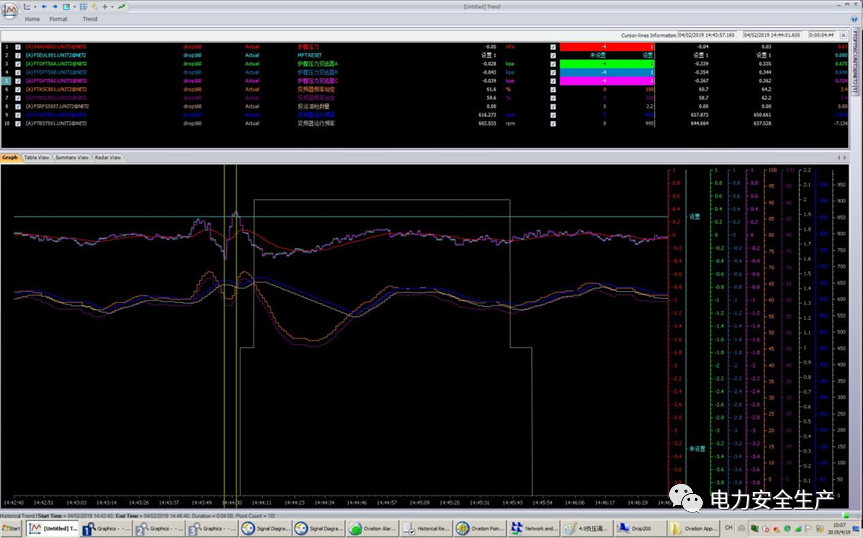Switch to the Table View tab
The height and width of the screenshot is (538, 863).
click(x=36, y=157)
